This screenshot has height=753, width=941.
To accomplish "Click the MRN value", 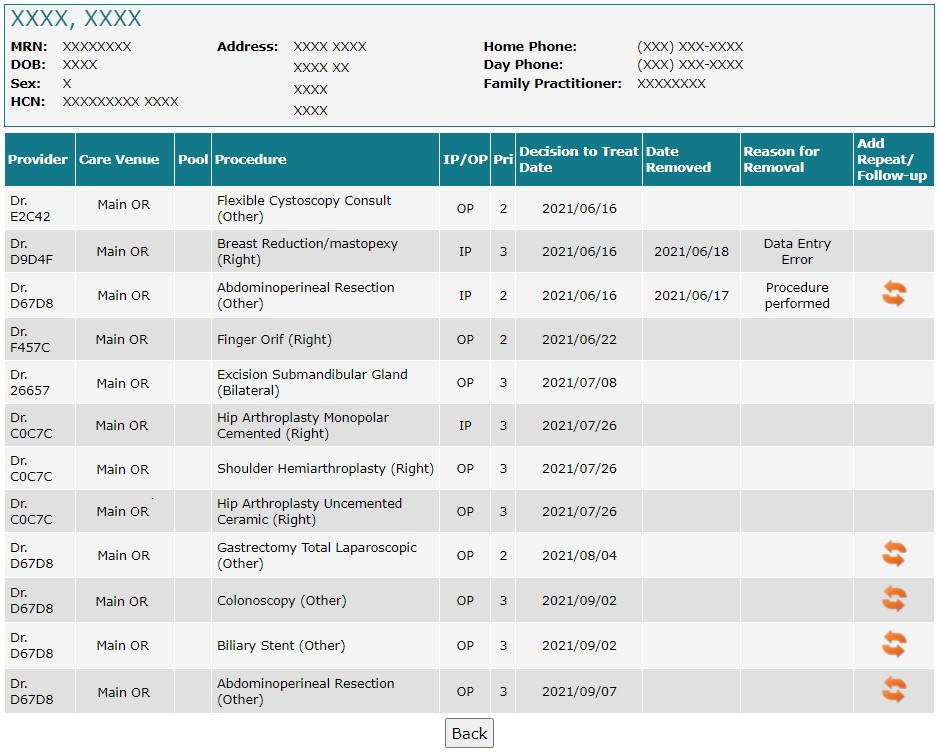I will tap(97, 46).
